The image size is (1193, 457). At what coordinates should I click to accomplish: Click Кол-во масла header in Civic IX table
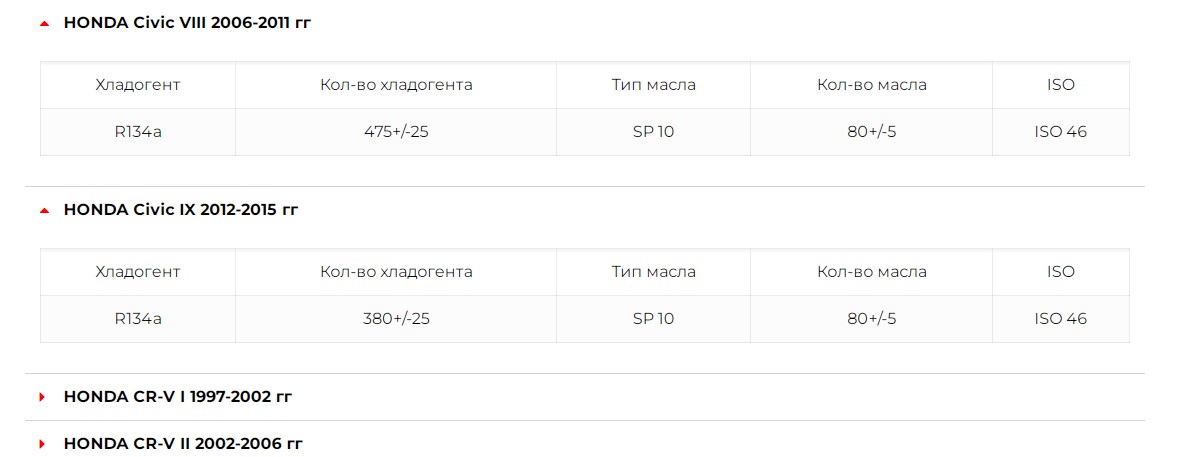pos(872,272)
